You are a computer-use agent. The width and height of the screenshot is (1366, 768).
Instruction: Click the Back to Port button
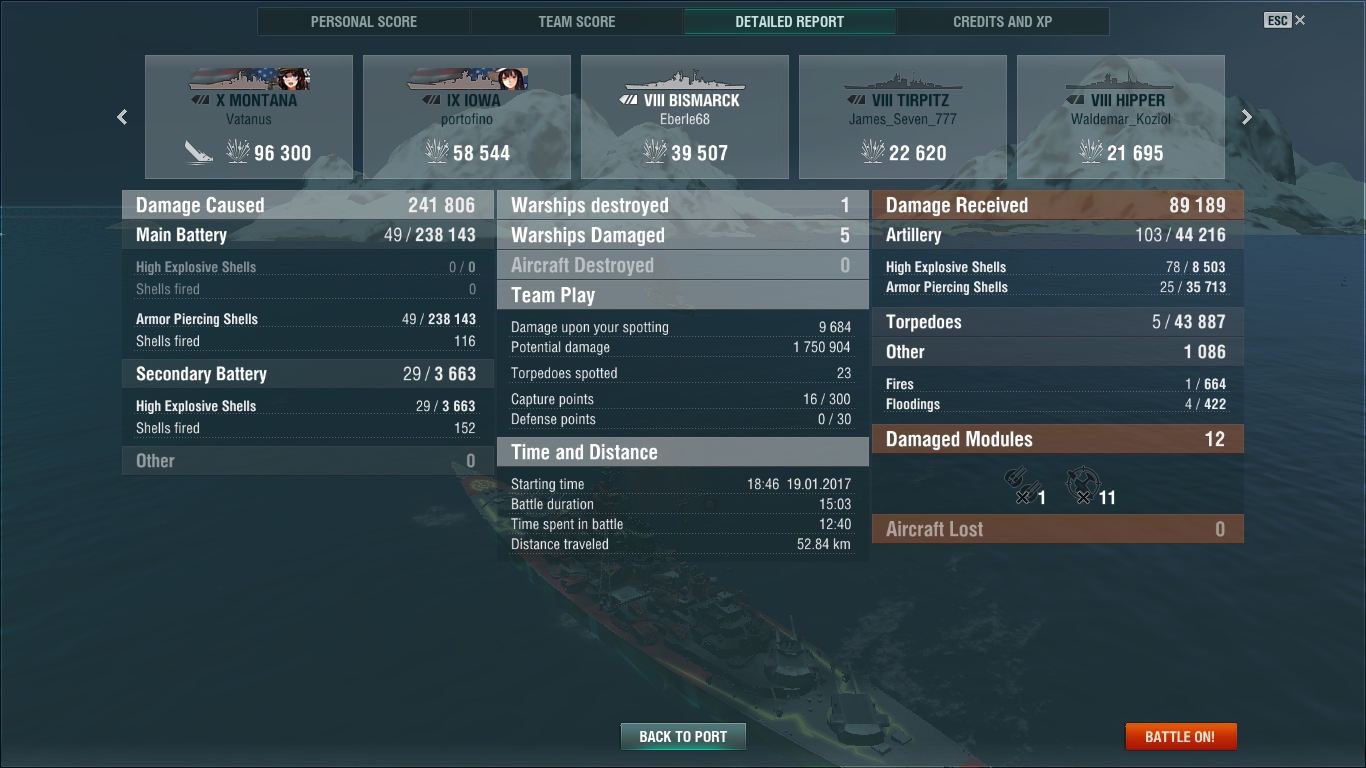click(x=683, y=737)
